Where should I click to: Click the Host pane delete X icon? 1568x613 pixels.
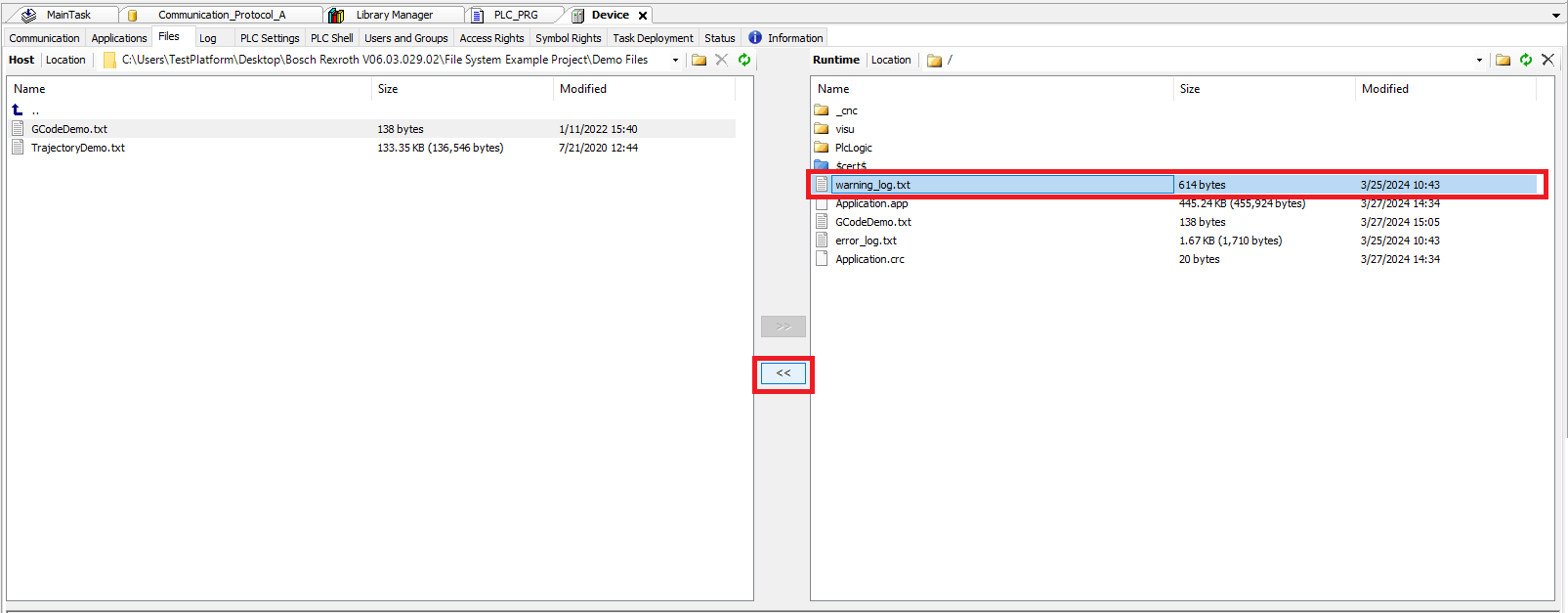pyautogui.click(x=721, y=60)
